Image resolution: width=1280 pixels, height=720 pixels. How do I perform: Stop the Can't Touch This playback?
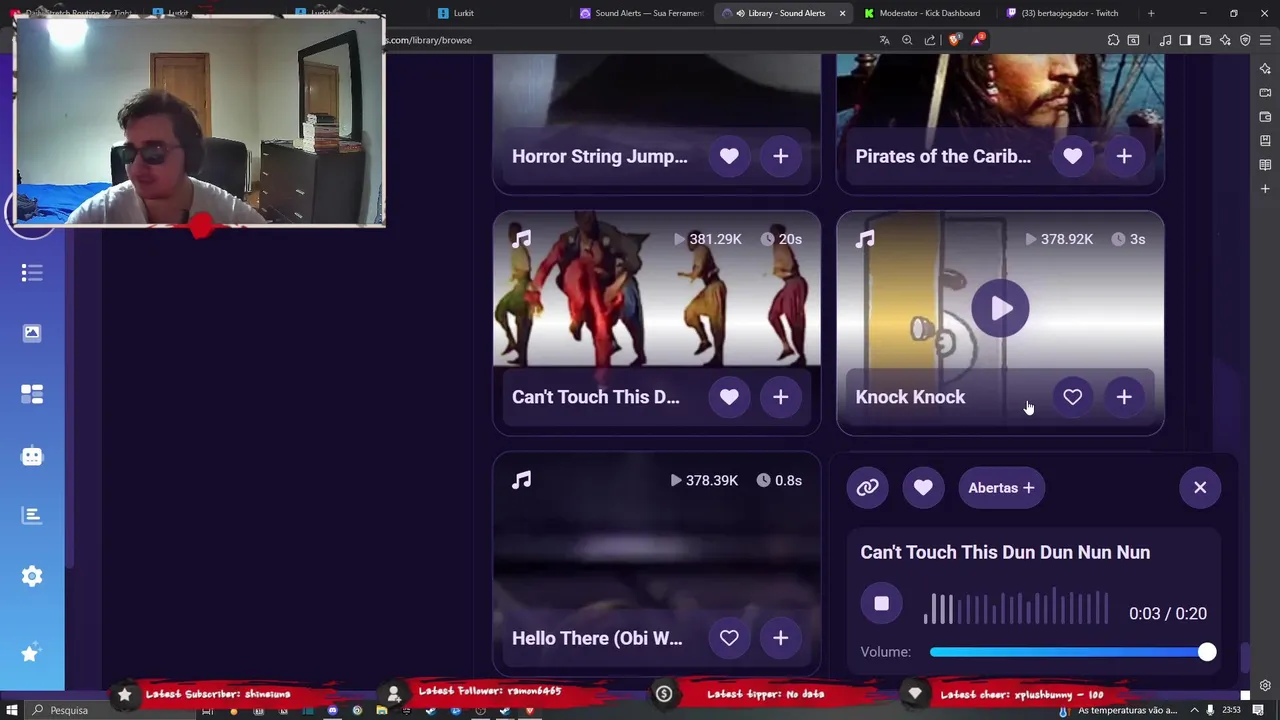(881, 604)
